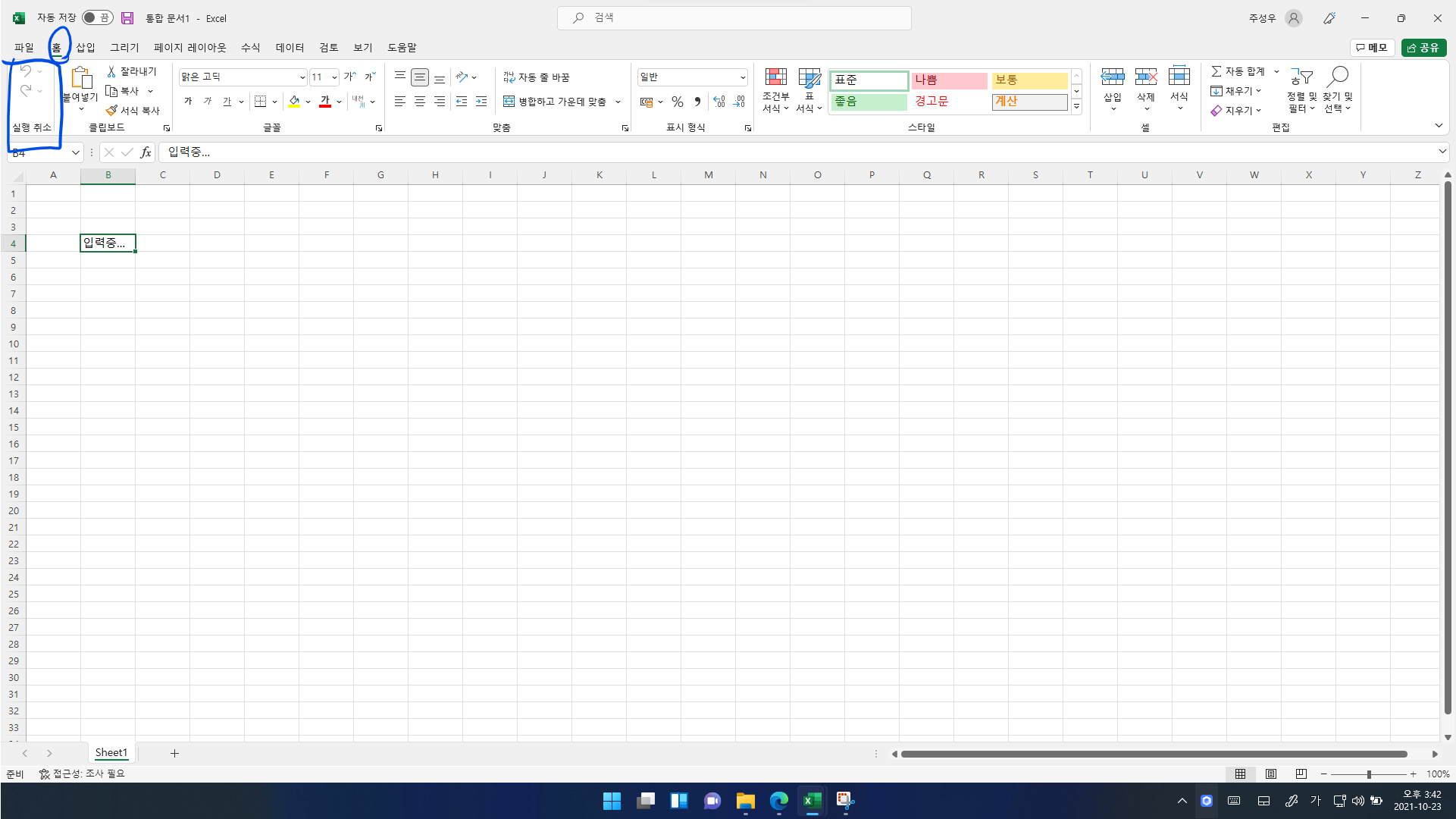Image resolution: width=1456 pixels, height=819 pixels.
Task: Open the 수식 (Formulas) ribbon tab
Action: coord(250,47)
